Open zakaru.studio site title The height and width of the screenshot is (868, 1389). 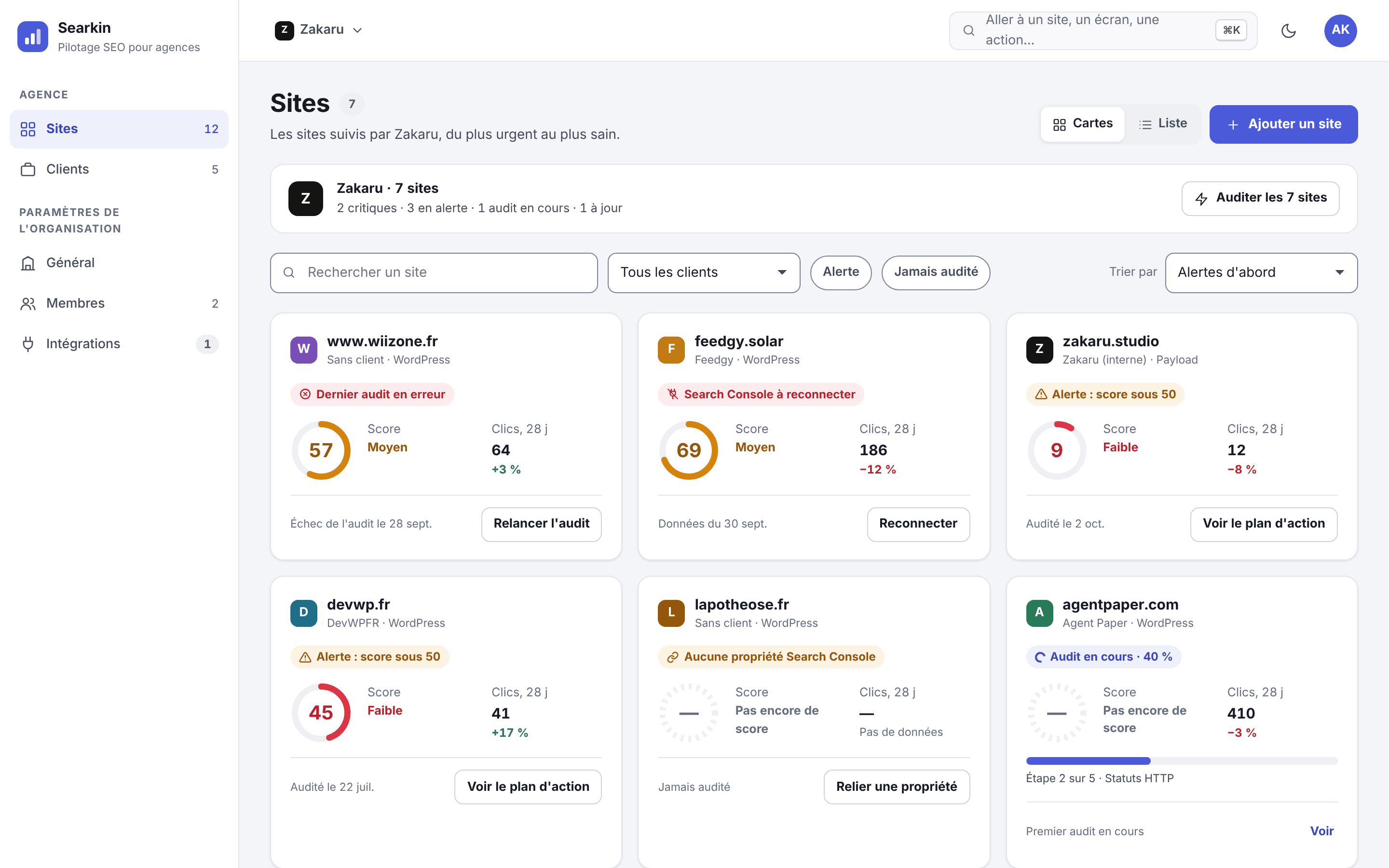point(1111,341)
